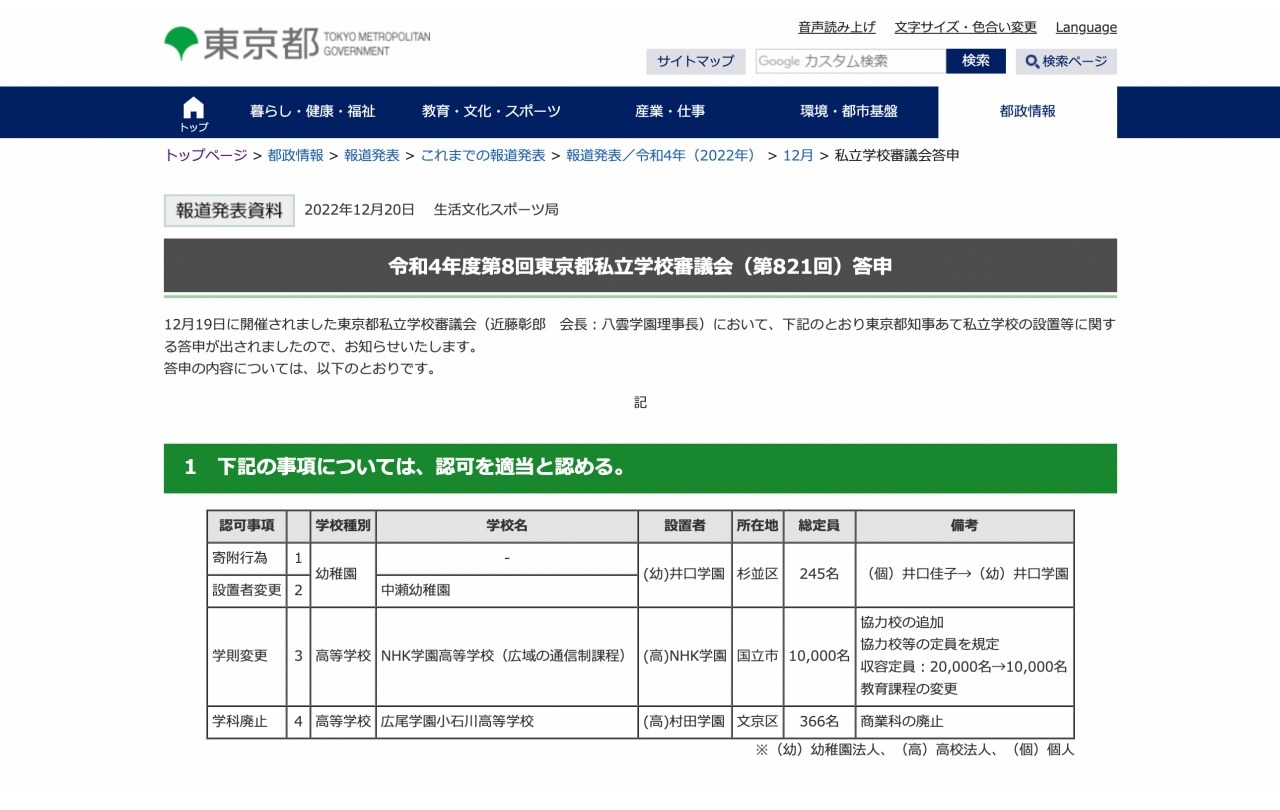The height and width of the screenshot is (810, 1280).
Task: Click the 杉並区 location cell
Action: click(757, 574)
